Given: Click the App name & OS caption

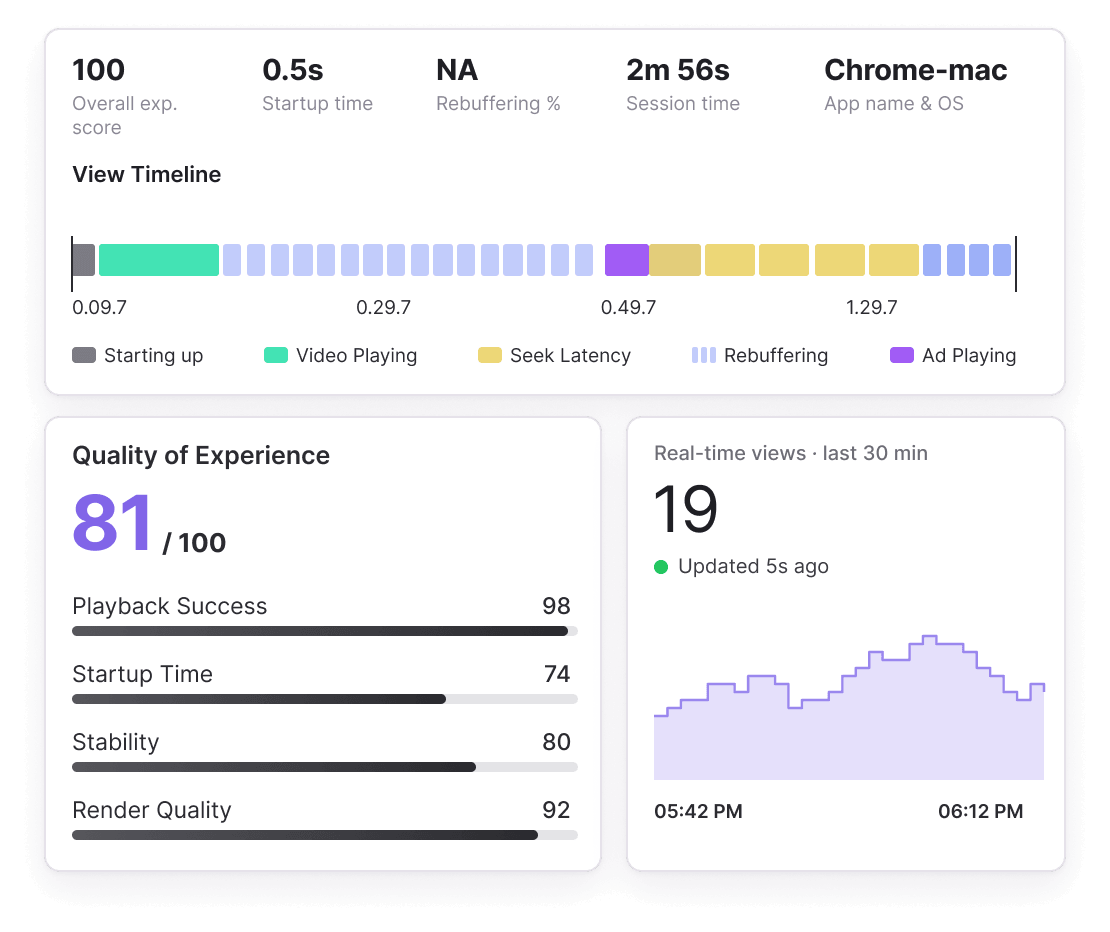Looking at the screenshot, I should pos(894,103).
